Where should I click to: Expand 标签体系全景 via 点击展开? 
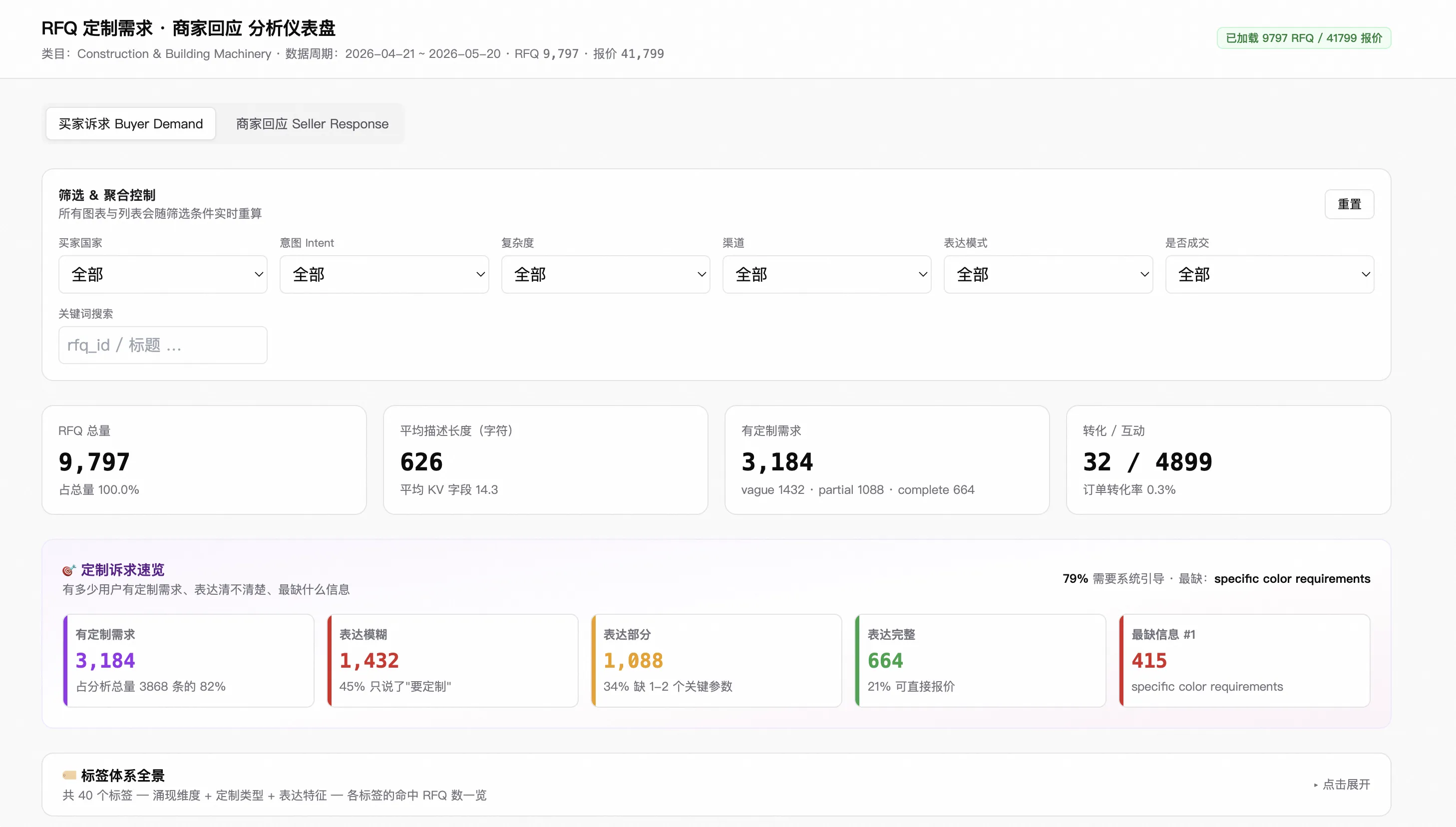click(1342, 785)
